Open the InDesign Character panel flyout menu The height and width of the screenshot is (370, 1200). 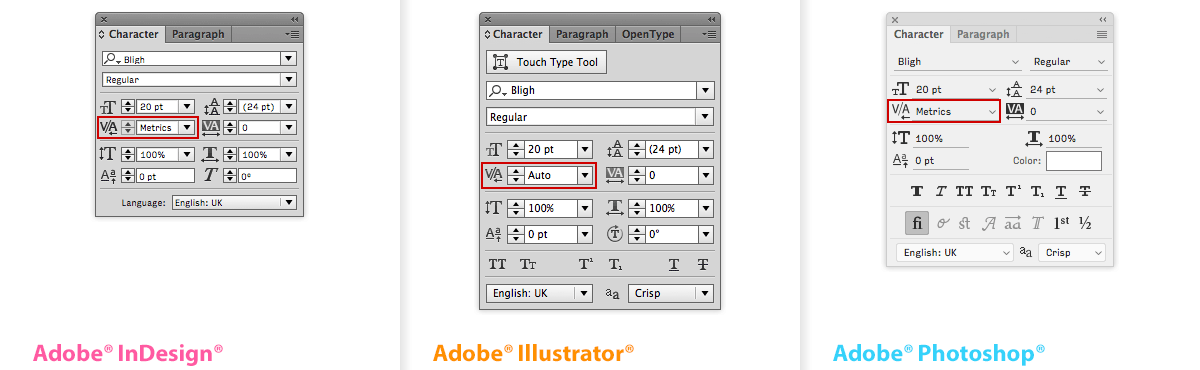pos(292,34)
